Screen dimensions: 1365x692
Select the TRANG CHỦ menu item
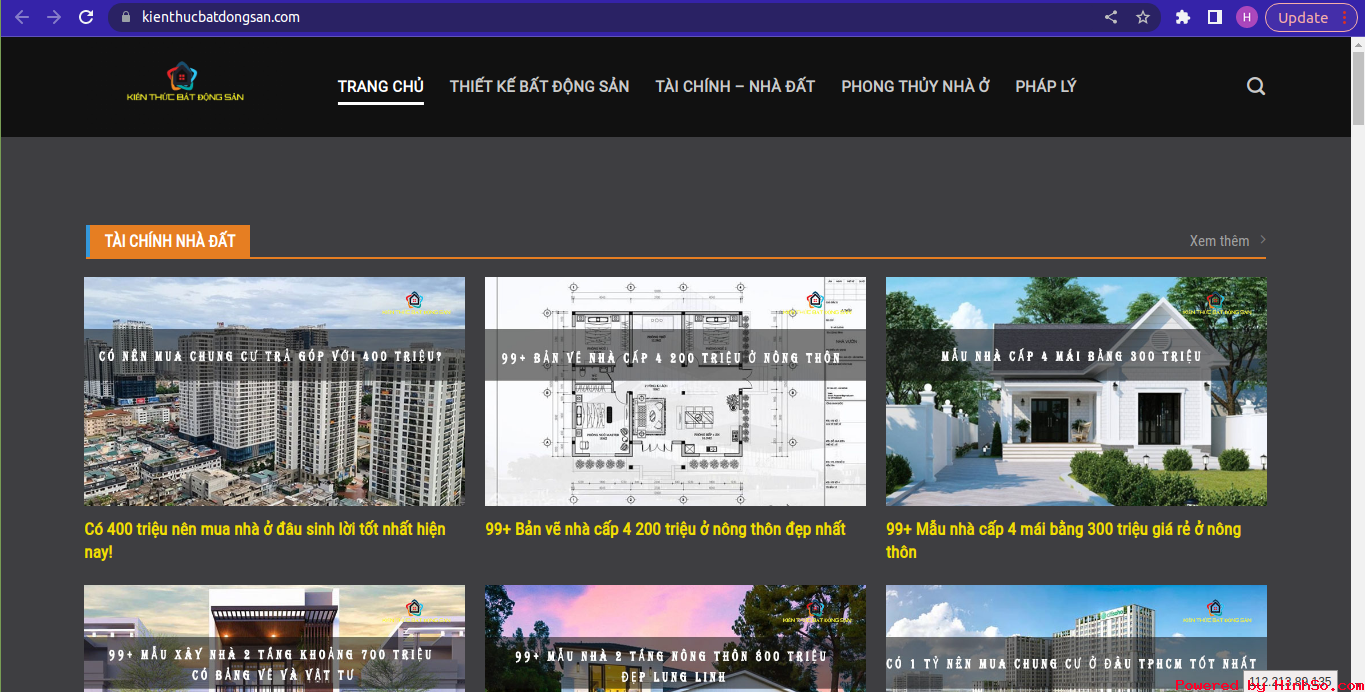381,86
